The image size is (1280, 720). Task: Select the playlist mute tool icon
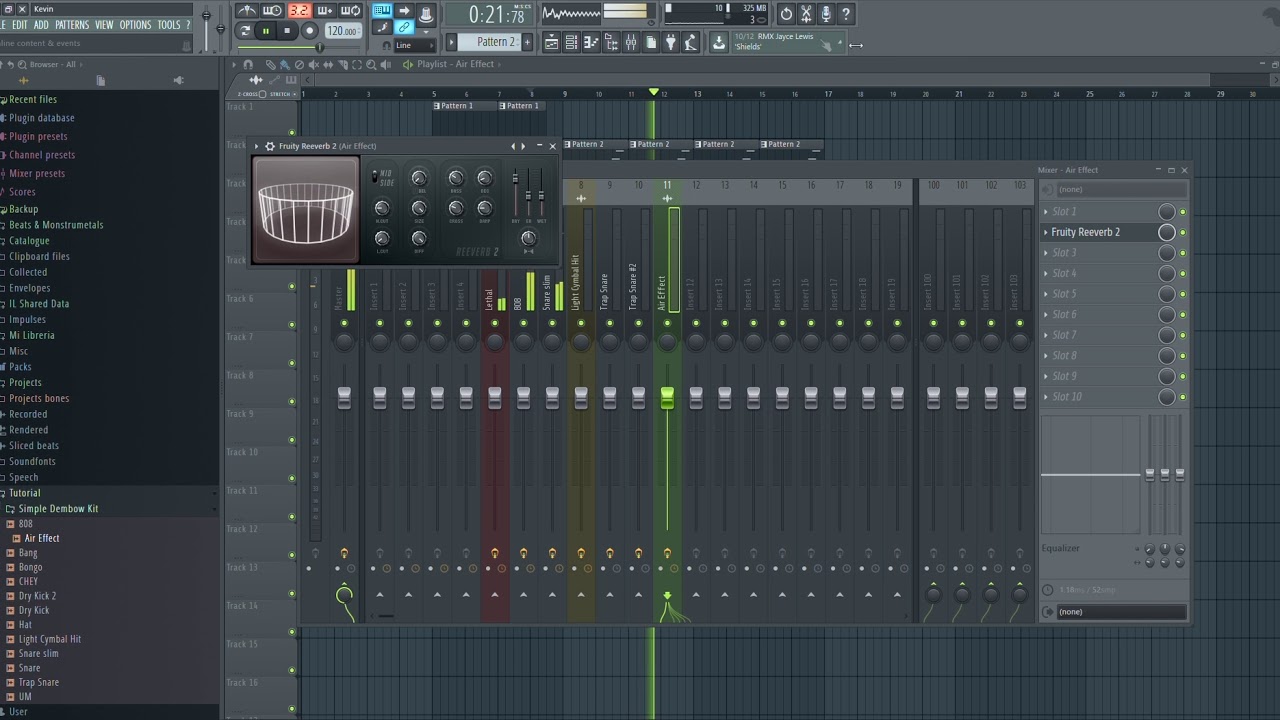tap(314, 64)
